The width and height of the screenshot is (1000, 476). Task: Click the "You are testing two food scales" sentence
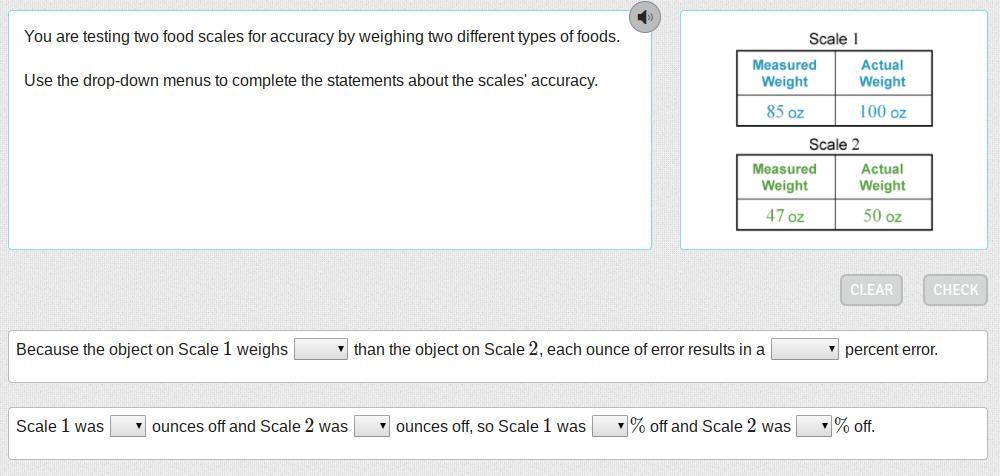(x=322, y=37)
